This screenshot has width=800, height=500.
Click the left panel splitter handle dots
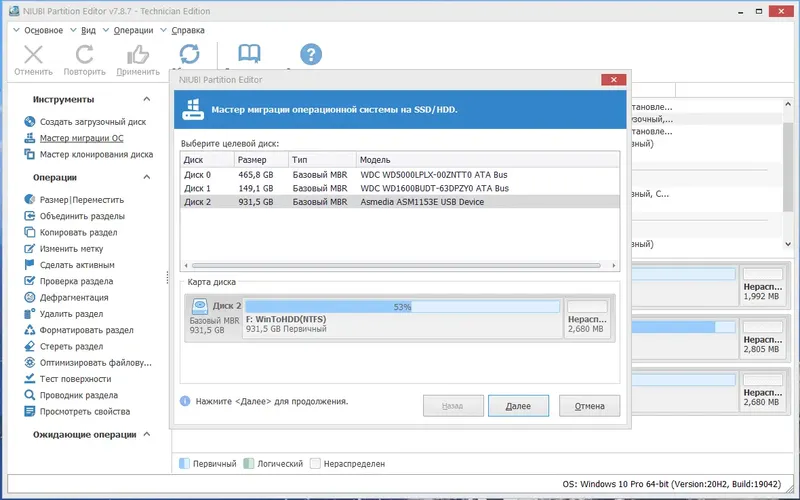167,277
